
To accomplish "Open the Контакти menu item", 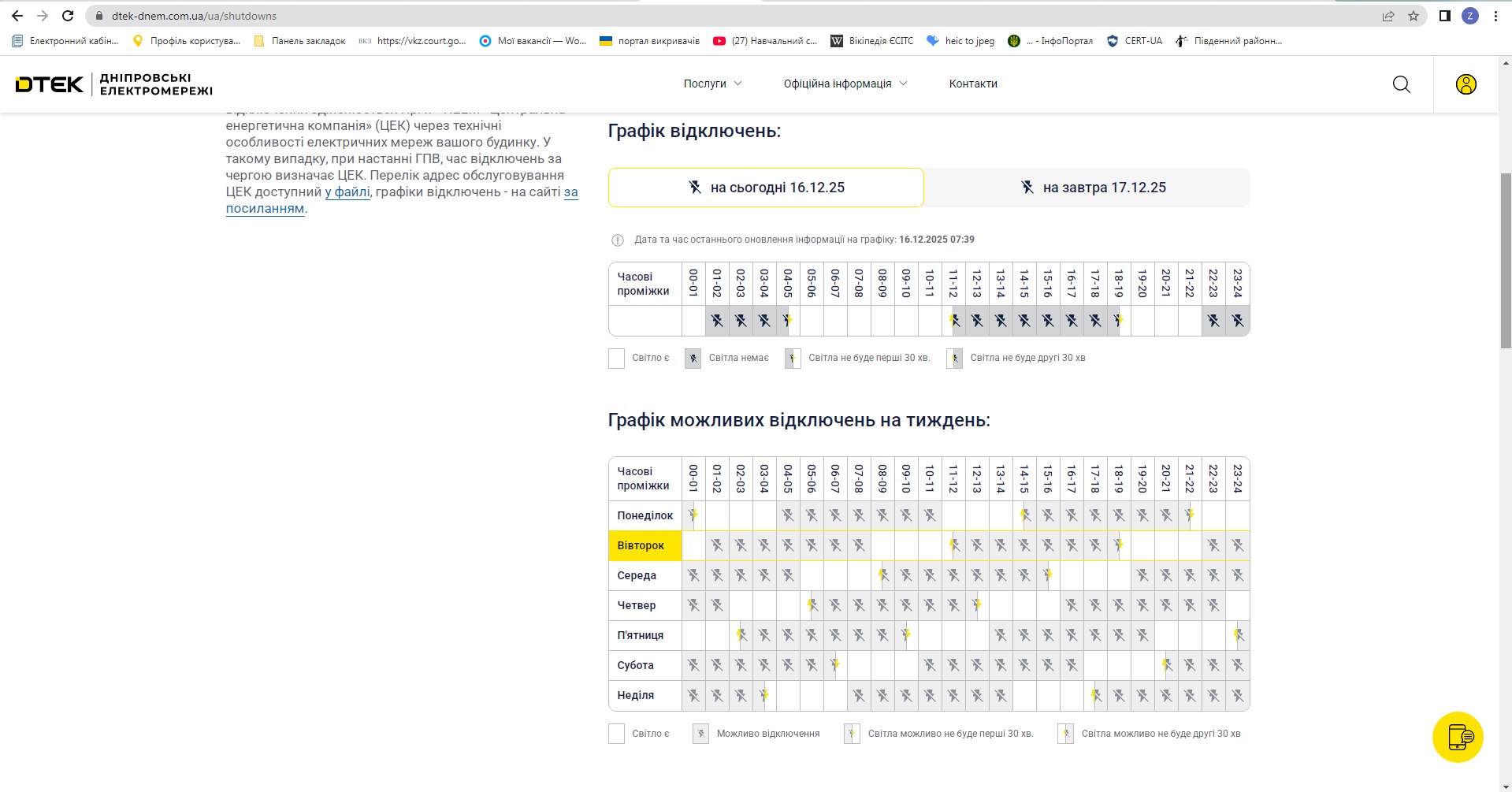I will click(973, 84).
